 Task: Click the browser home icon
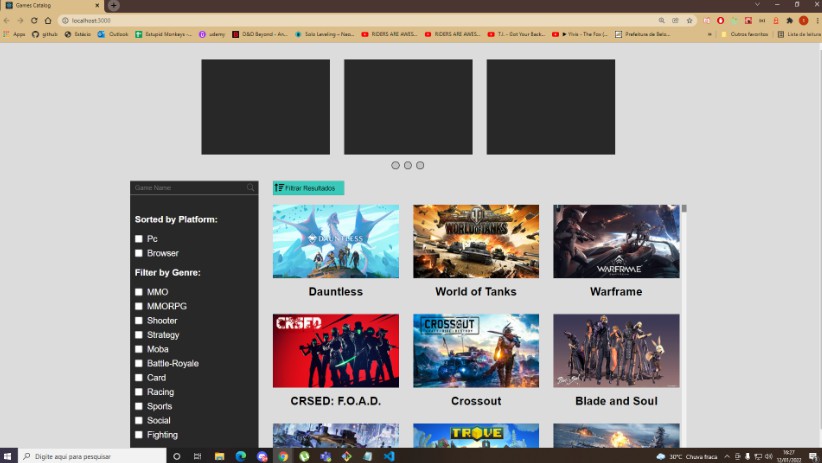[47, 20]
